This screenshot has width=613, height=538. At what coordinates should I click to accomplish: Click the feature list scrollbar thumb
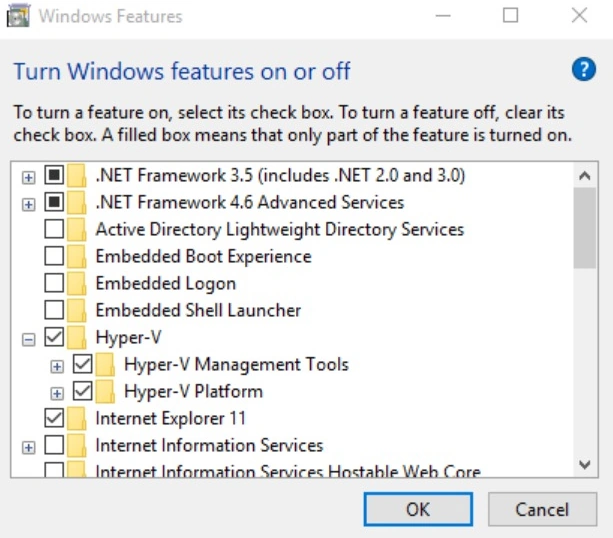pos(585,228)
